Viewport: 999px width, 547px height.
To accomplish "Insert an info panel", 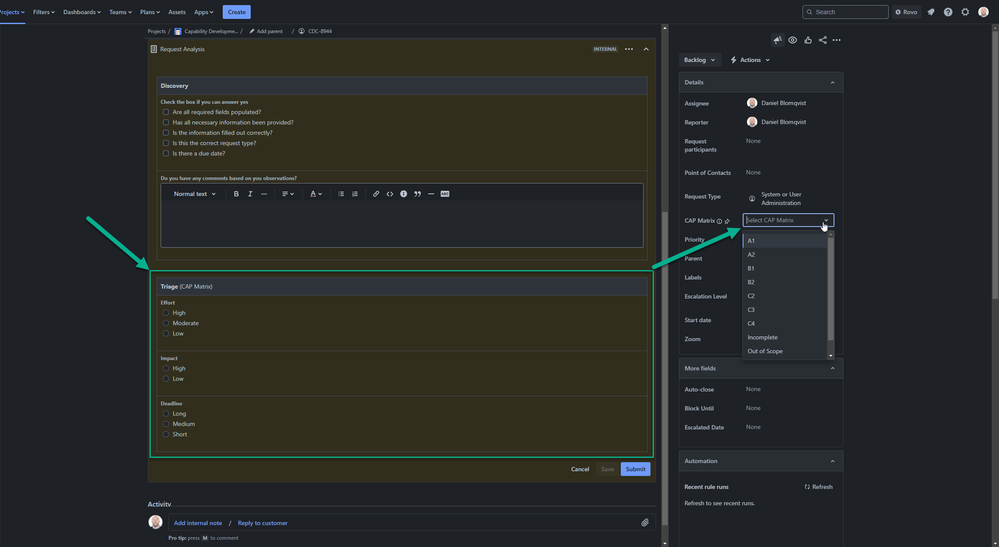I will pyautogui.click(x=403, y=194).
